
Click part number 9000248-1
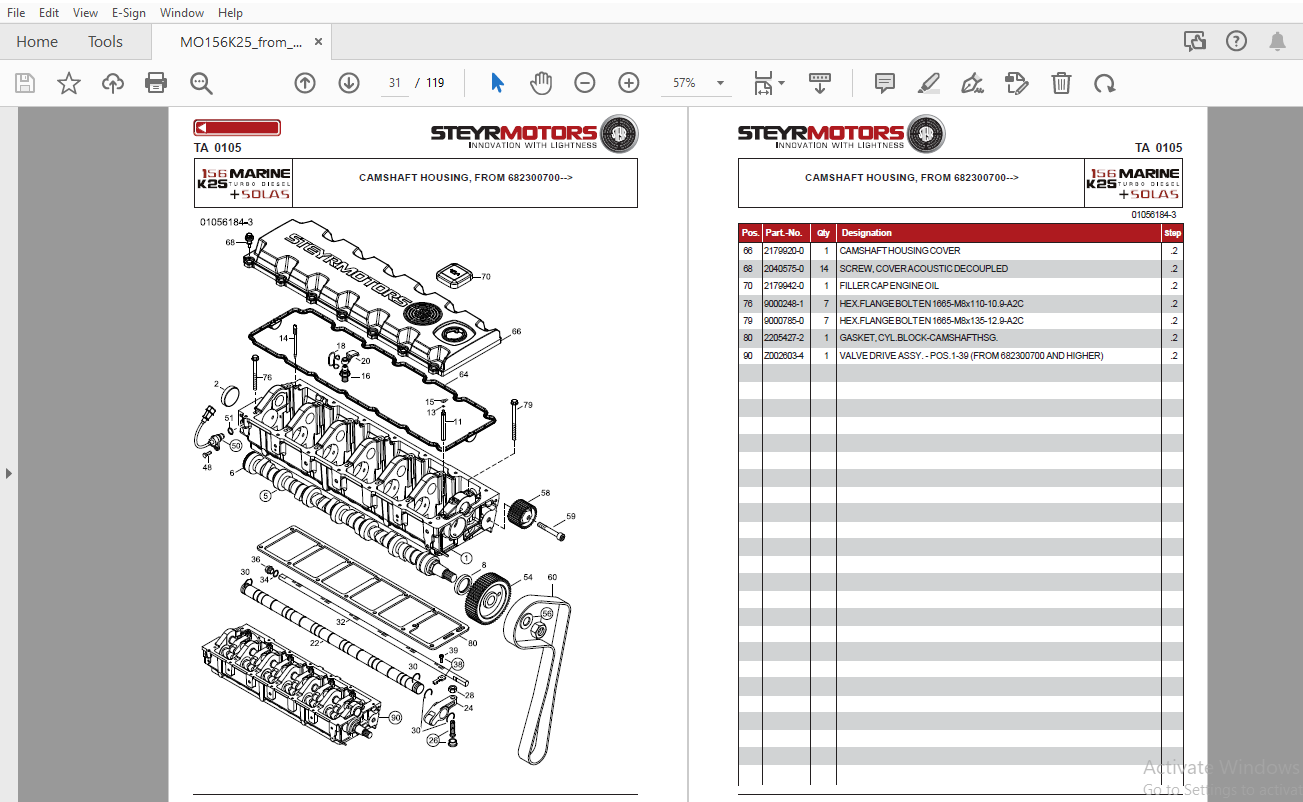(x=784, y=304)
